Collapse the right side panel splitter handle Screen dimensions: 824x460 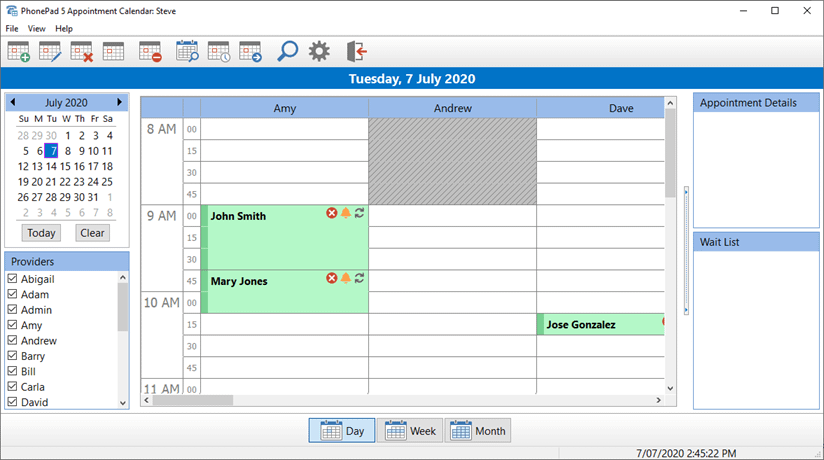(686, 251)
